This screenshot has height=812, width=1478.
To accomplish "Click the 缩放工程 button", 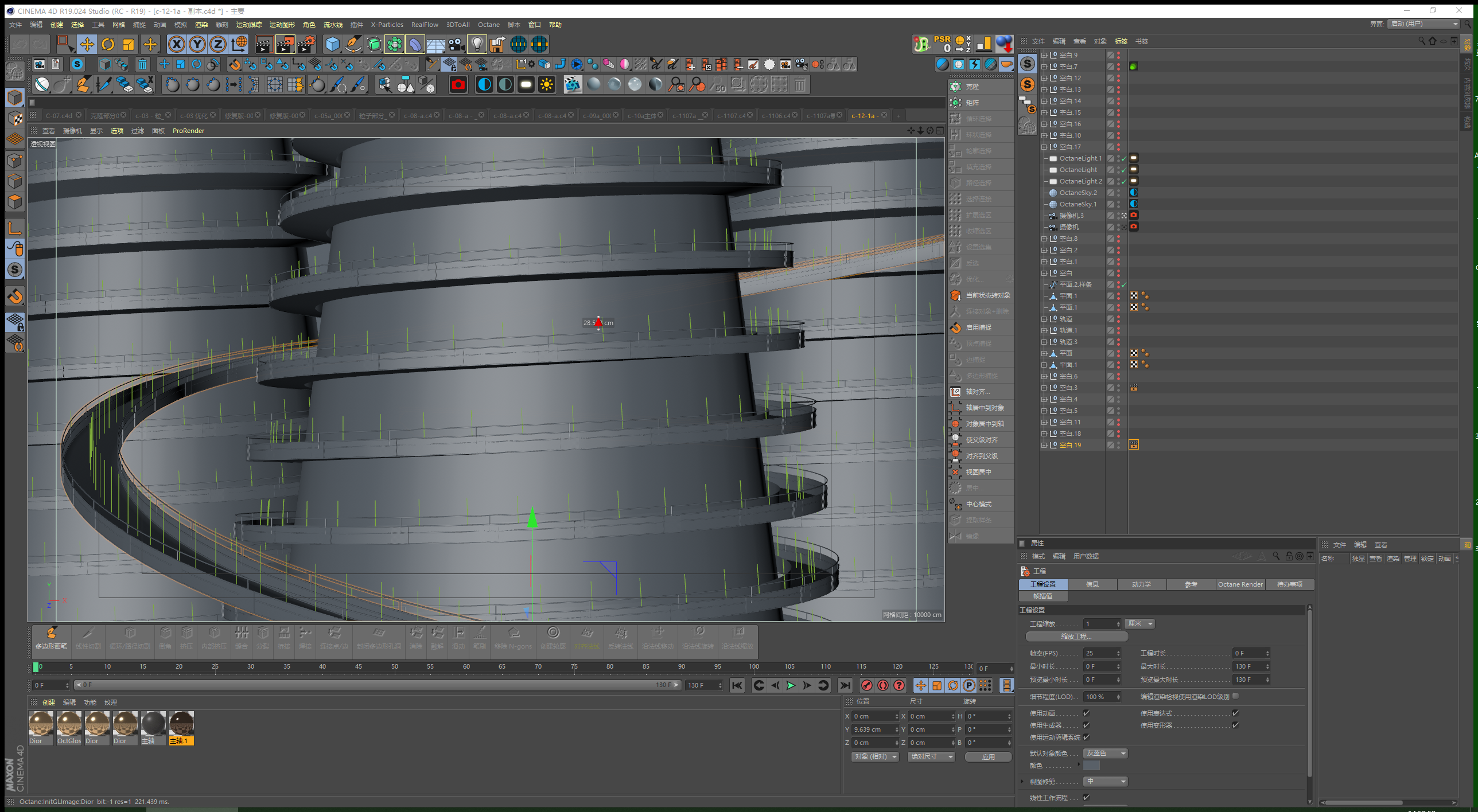I will click(x=1076, y=637).
